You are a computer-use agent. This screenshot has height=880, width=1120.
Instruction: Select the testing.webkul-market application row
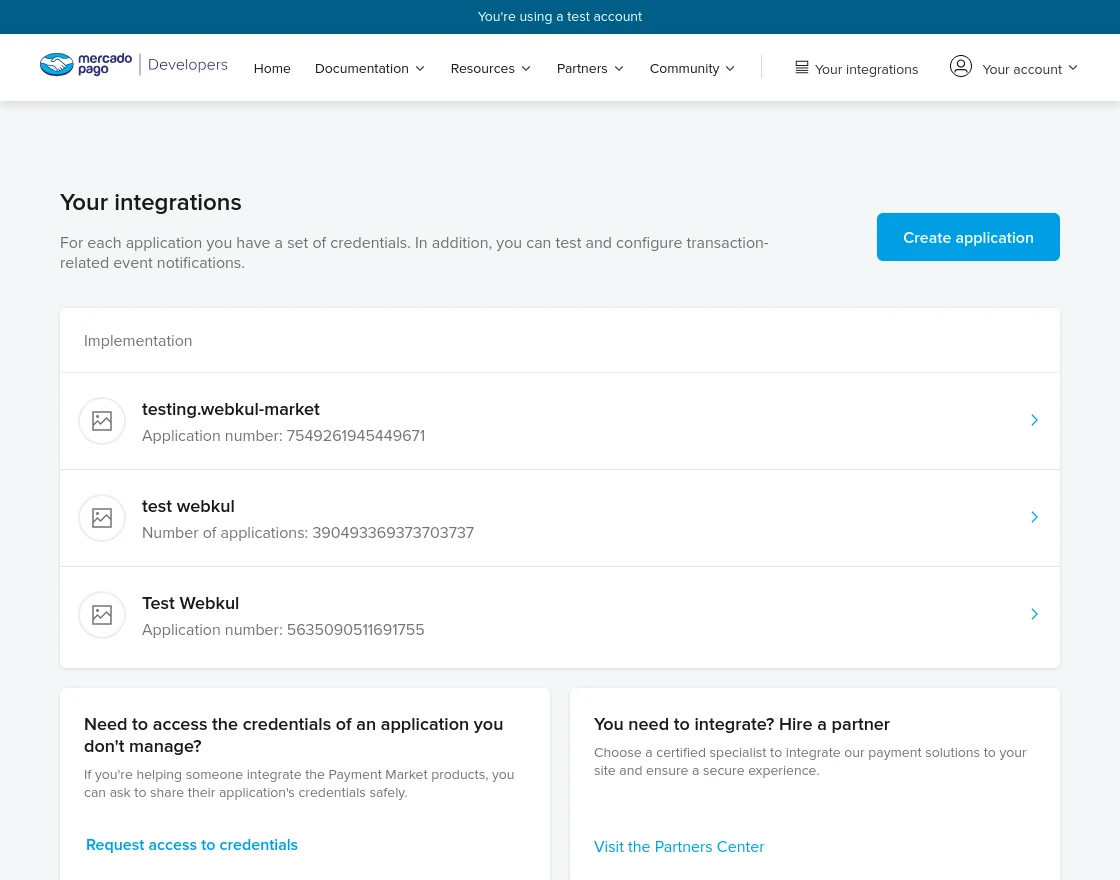point(560,420)
